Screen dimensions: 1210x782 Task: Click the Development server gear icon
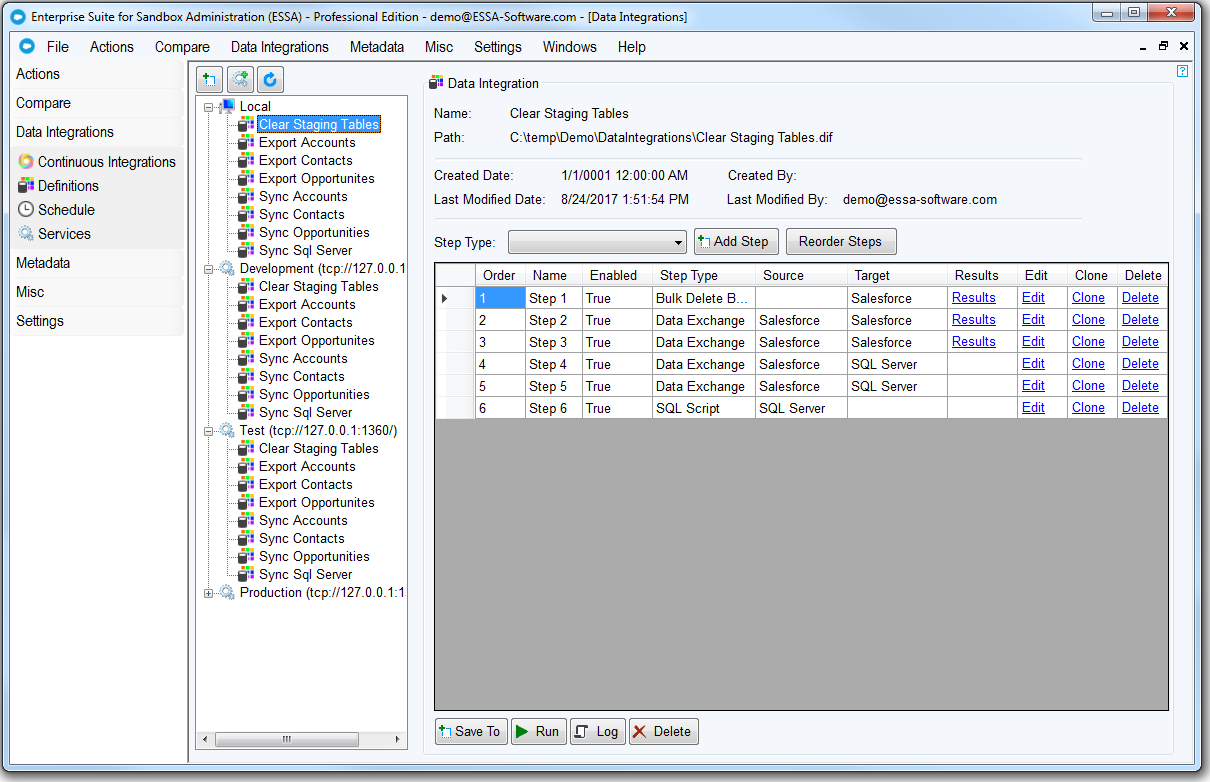click(227, 268)
